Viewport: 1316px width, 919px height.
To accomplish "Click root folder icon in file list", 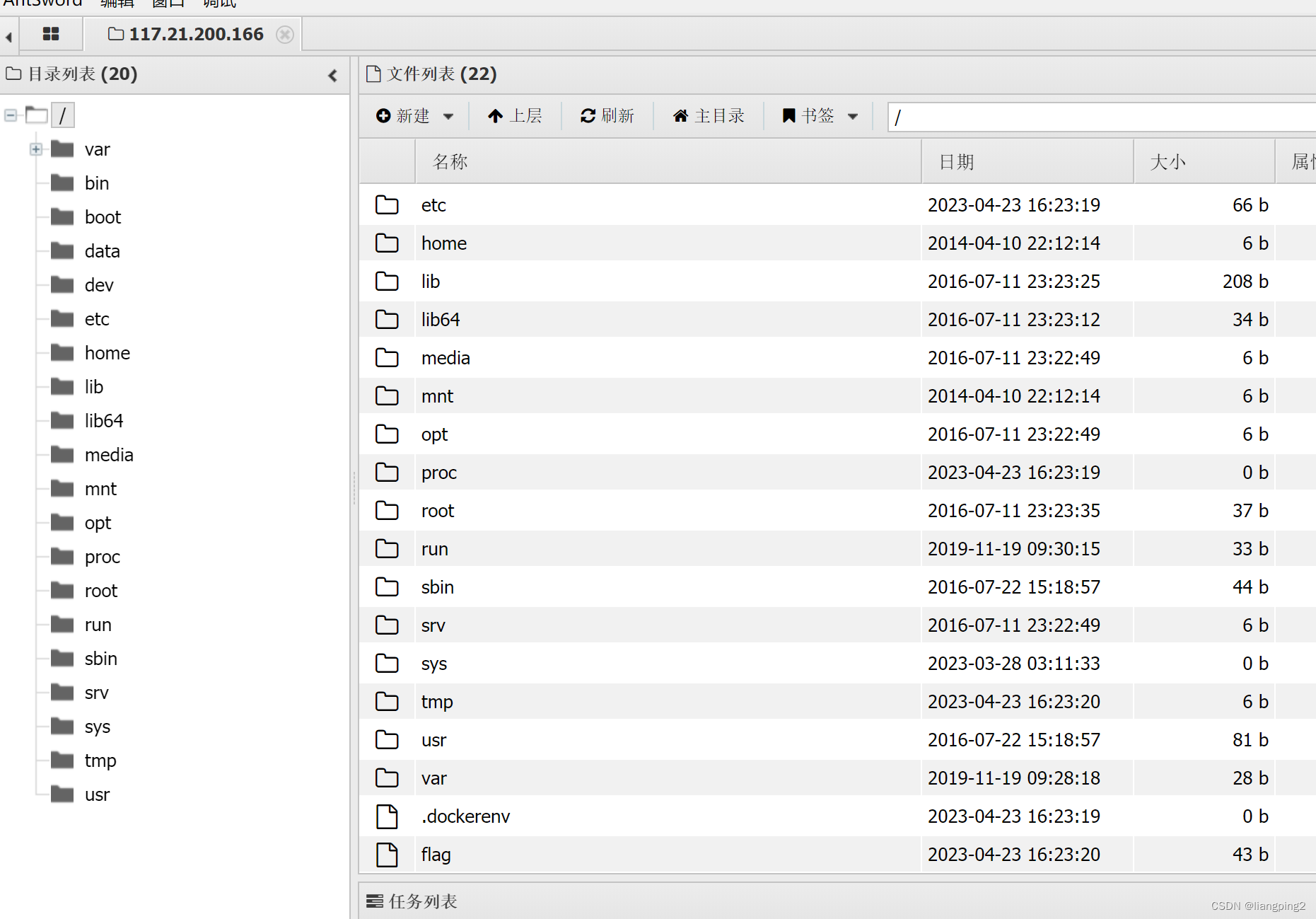I will 387,510.
